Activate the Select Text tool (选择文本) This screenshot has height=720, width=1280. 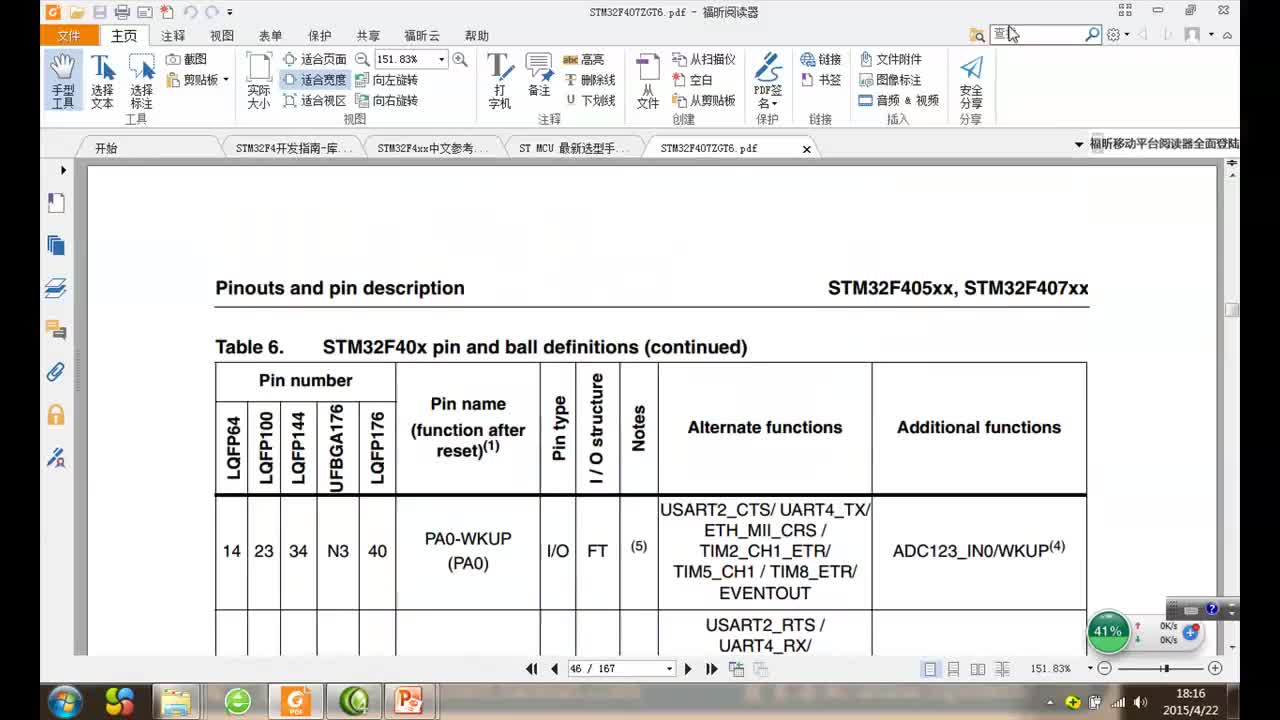point(102,81)
